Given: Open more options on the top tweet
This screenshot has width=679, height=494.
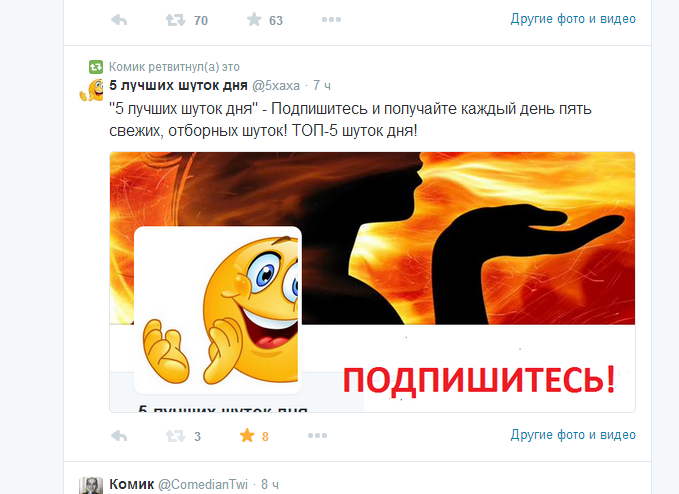Looking at the screenshot, I should click(331, 19).
